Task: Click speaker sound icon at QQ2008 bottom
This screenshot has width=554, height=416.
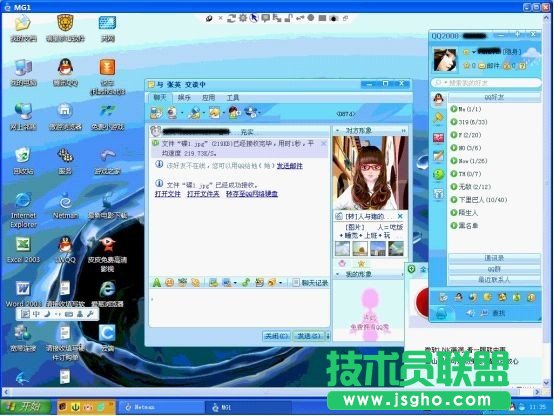Action: [470, 313]
